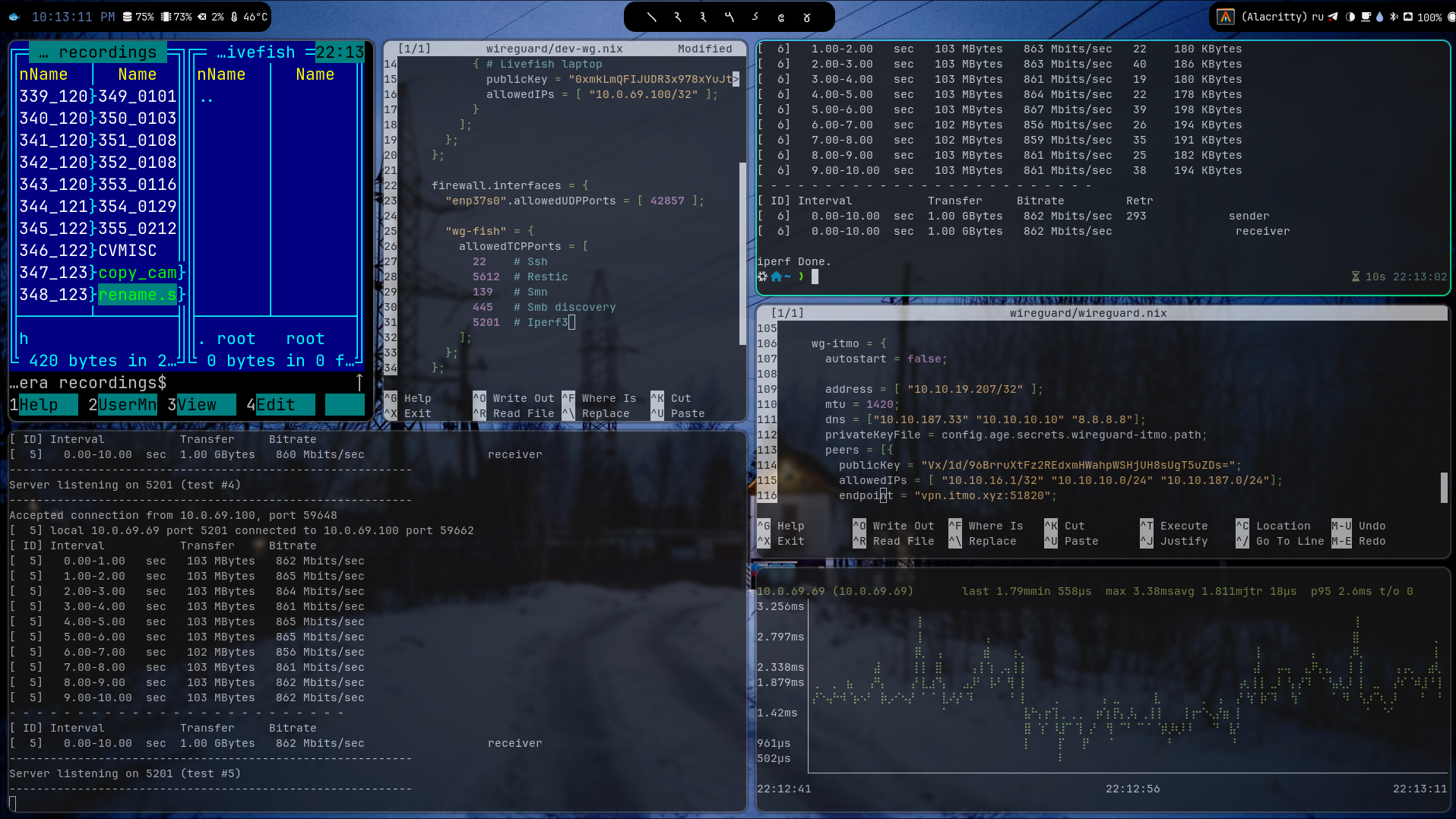1456x819 pixels.
Task: Select the rename.s file entry
Action: [138, 295]
